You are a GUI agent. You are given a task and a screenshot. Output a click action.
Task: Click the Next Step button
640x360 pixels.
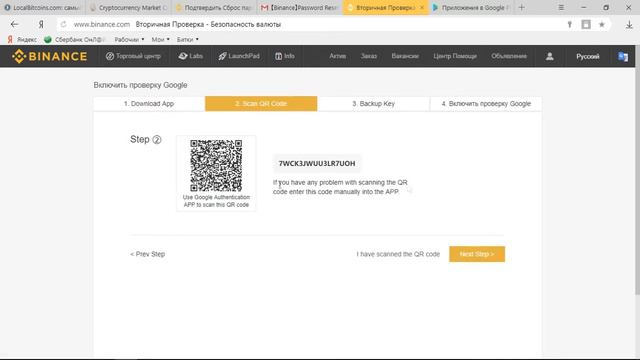[x=477, y=254]
